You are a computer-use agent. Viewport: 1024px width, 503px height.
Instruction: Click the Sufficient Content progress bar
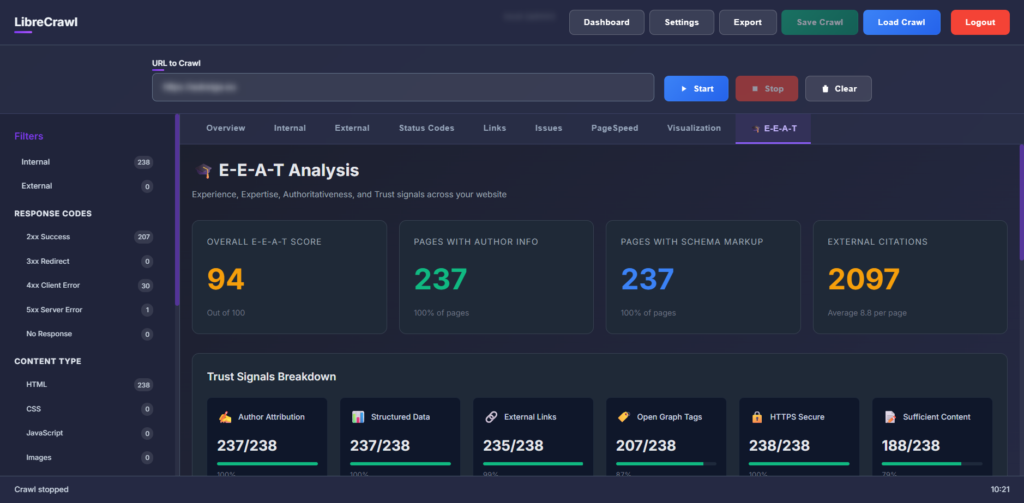coord(932,464)
